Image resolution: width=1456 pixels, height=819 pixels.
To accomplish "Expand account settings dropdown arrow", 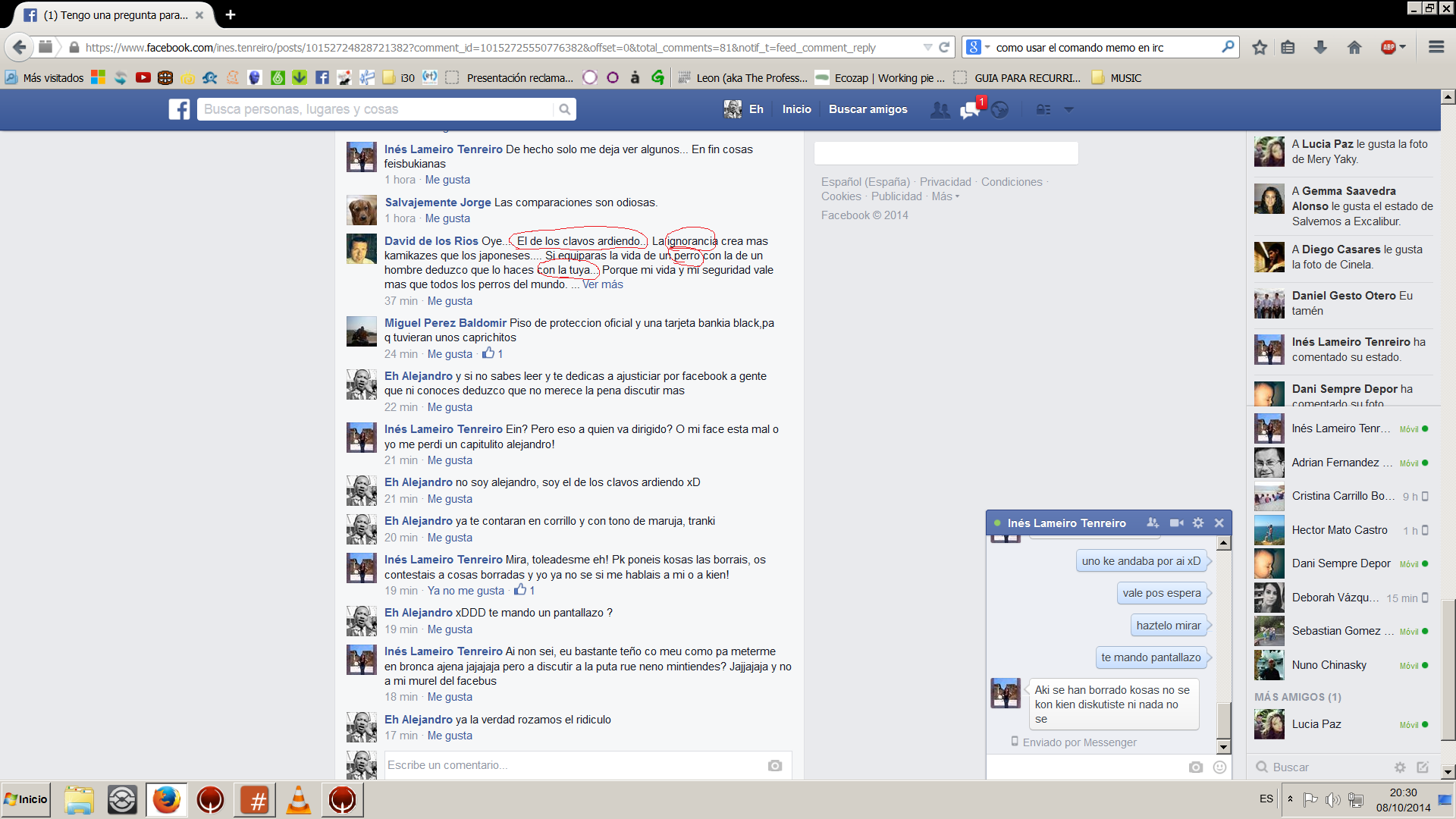I will (1068, 110).
